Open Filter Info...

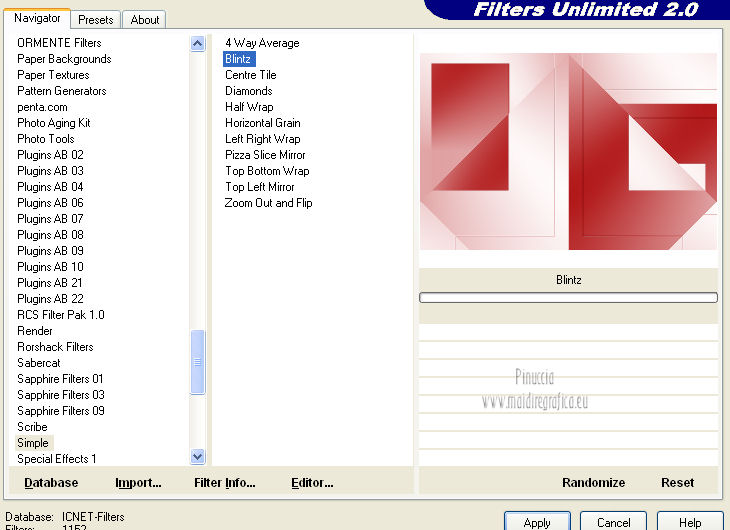coord(224,482)
